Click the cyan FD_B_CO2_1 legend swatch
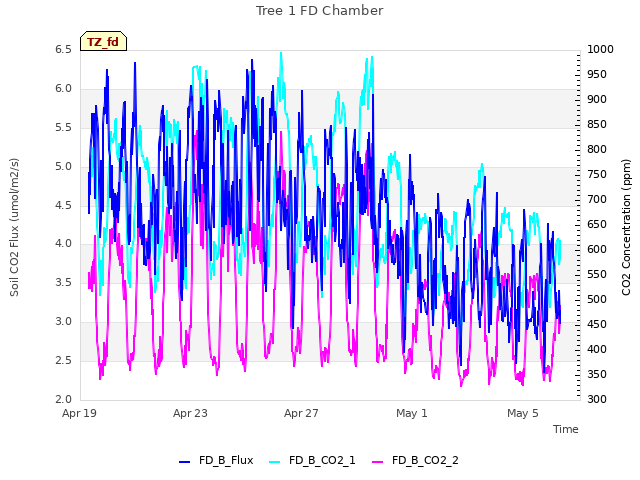640x480 pixels. 275,462
